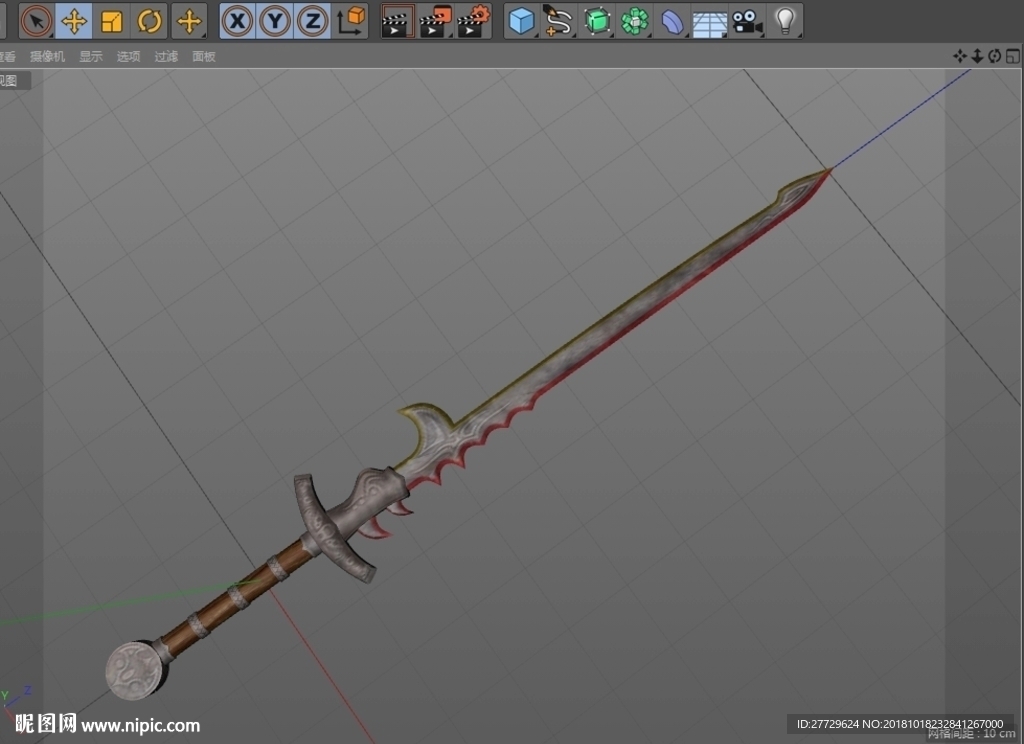
Task: Open the 过滤 menu
Action: pyautogui.click(x=166, y=56)
